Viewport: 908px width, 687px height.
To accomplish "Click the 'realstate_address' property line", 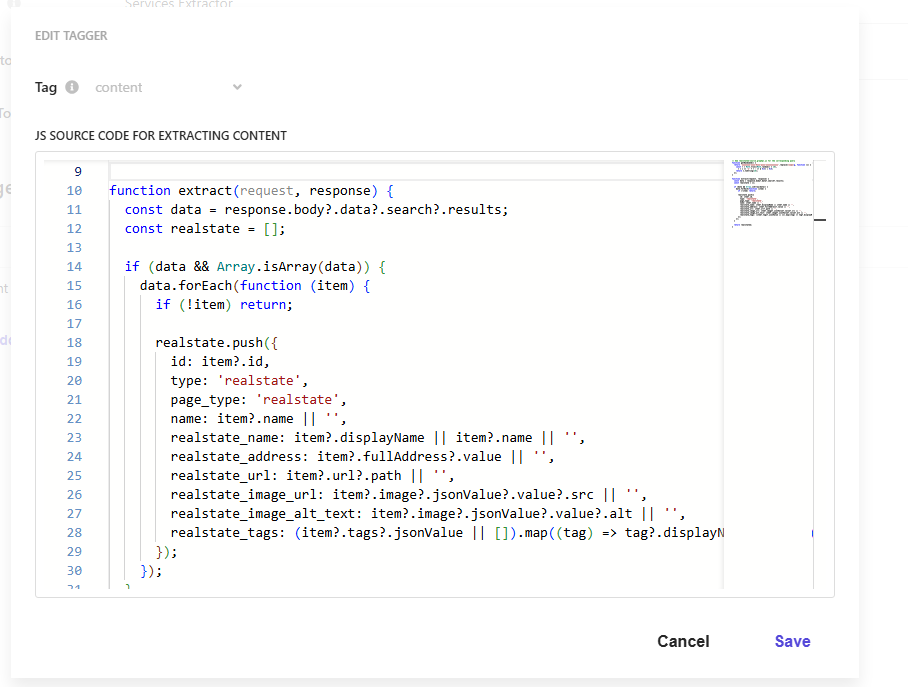I will (363, 456).
